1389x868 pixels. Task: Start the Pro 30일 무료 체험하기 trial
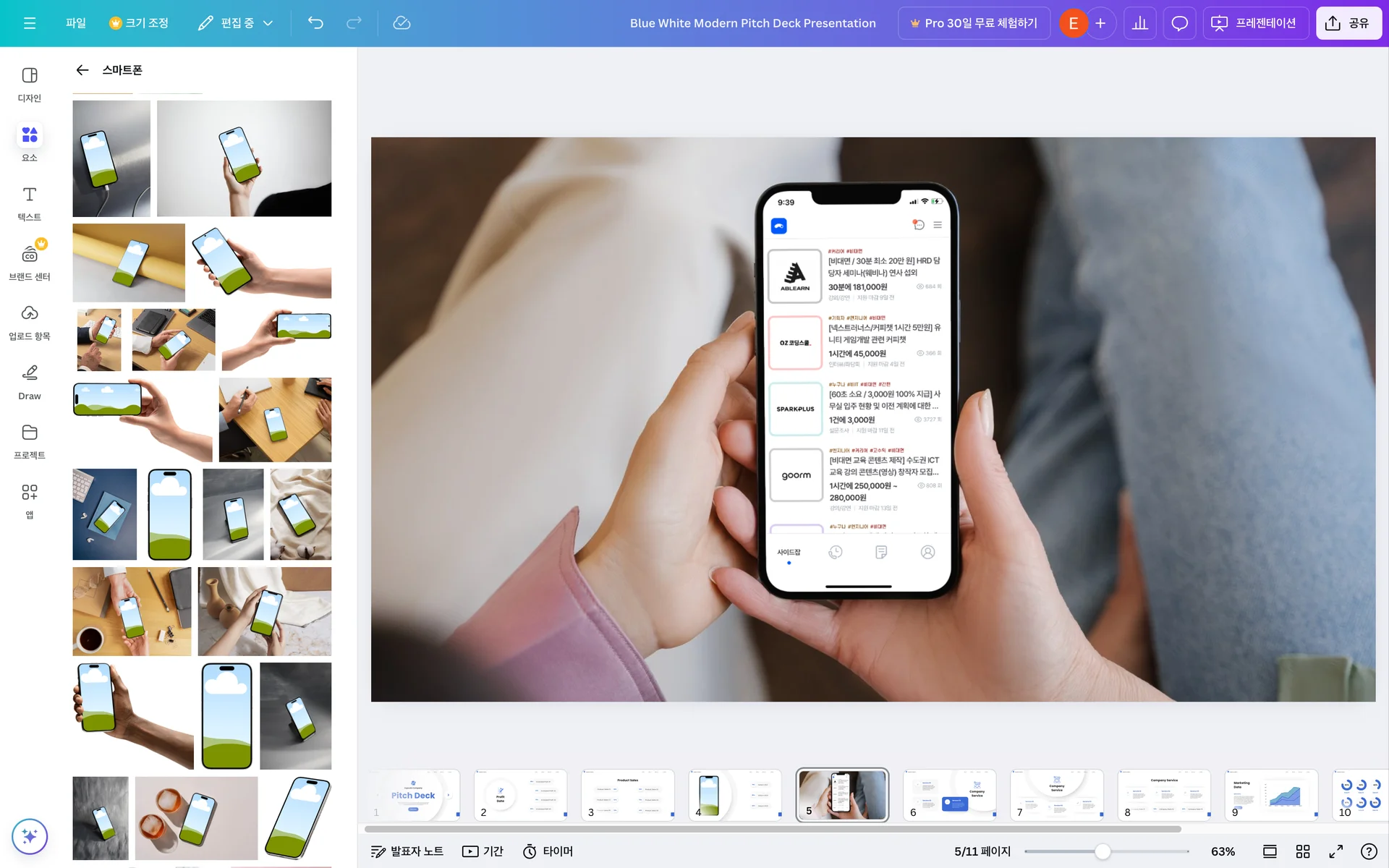click(x=974, y=22)
